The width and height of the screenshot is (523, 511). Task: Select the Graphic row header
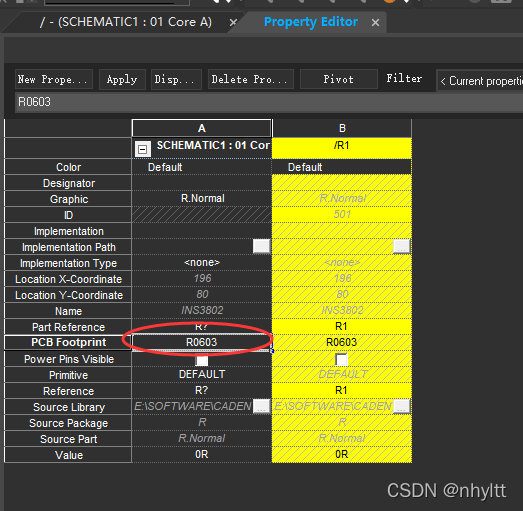(x=68, y=199)
